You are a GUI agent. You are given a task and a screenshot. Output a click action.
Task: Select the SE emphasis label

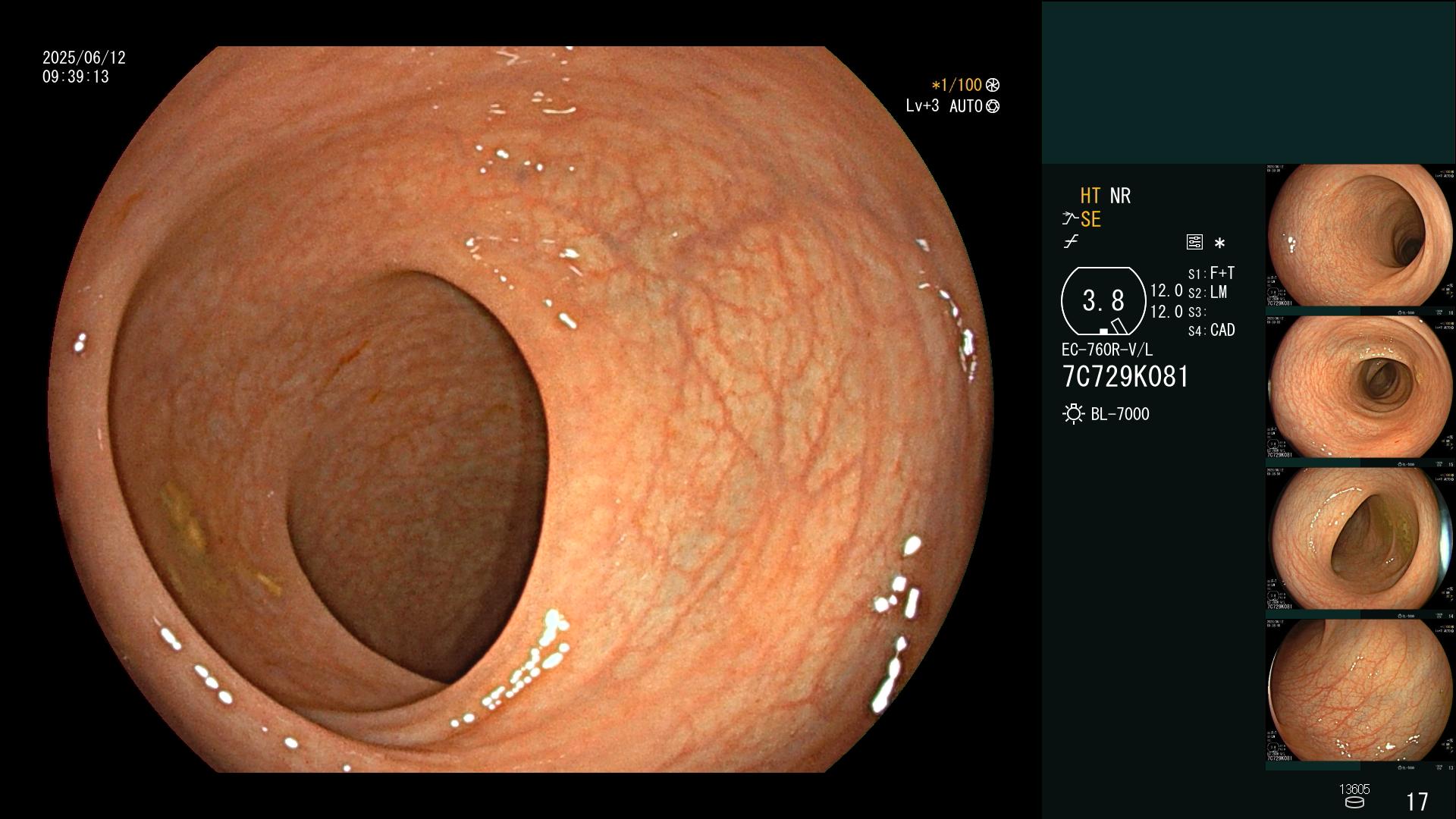pyautogui.click(x=1090, y=219)
